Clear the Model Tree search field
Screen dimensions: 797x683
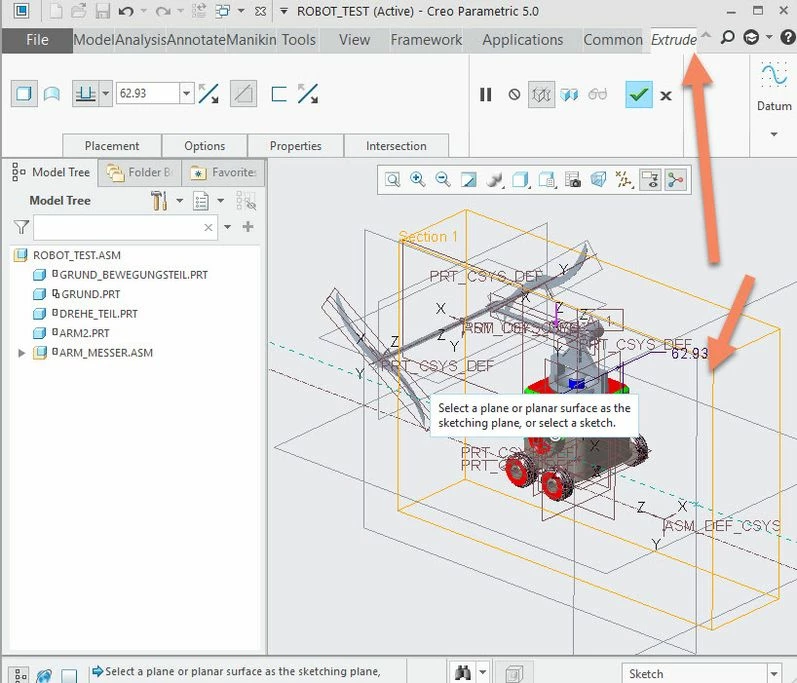208,227
